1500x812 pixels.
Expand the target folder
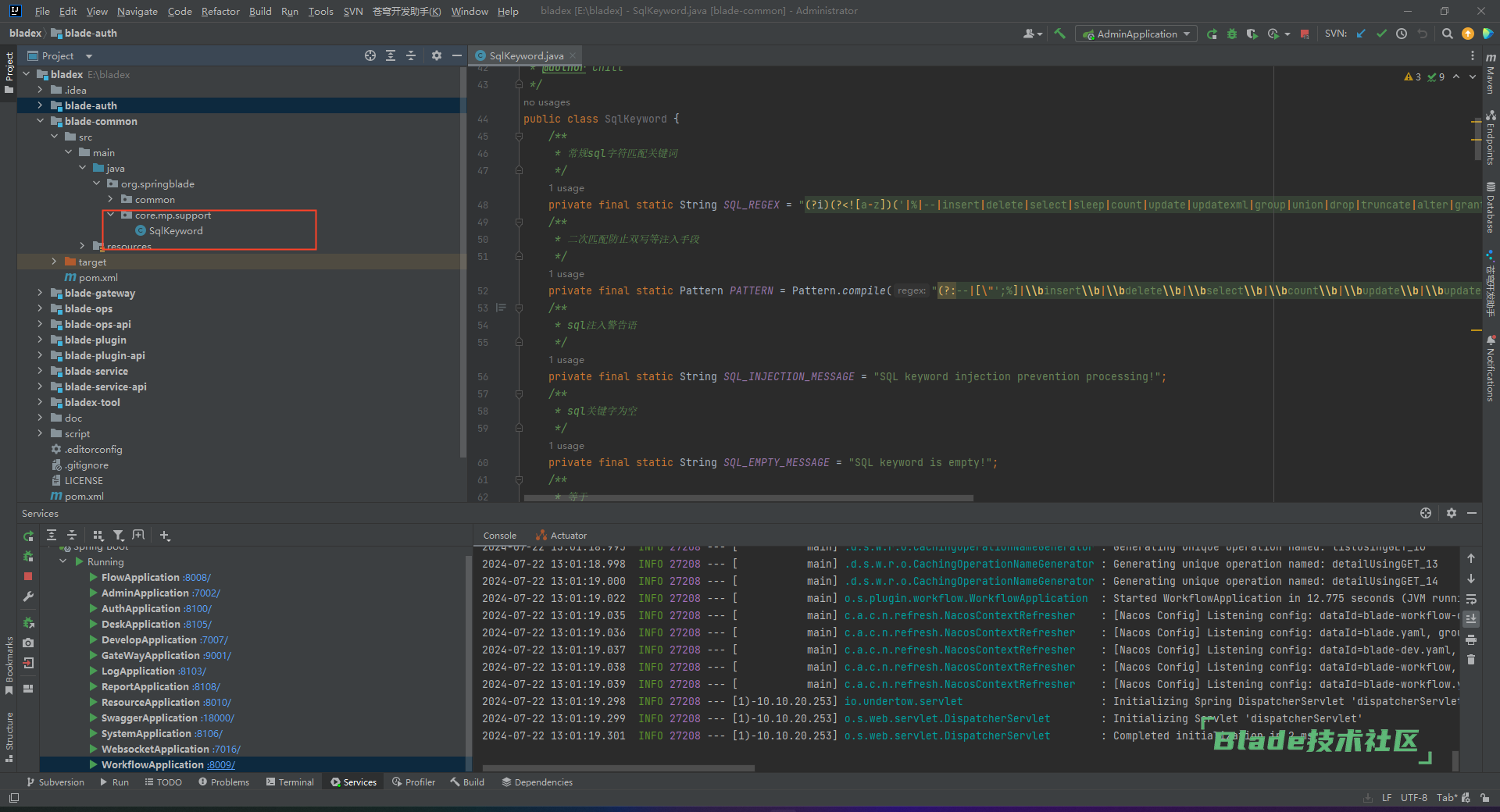click(54, 262)
